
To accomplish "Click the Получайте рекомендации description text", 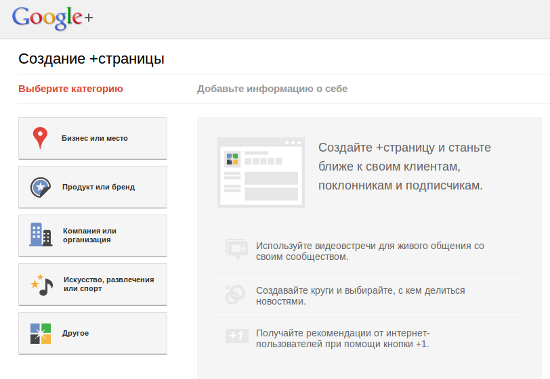I will 343,338.
